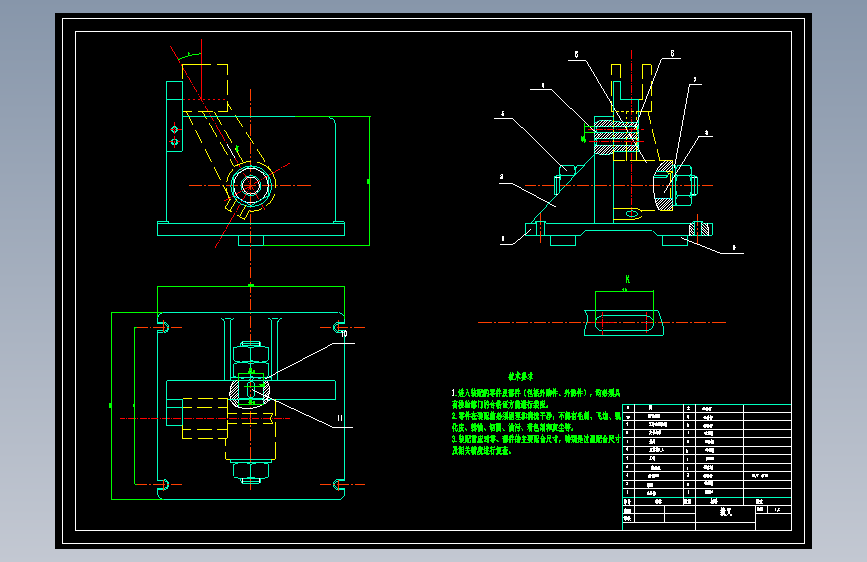Click the green "K" view label

tap(628, 279)
